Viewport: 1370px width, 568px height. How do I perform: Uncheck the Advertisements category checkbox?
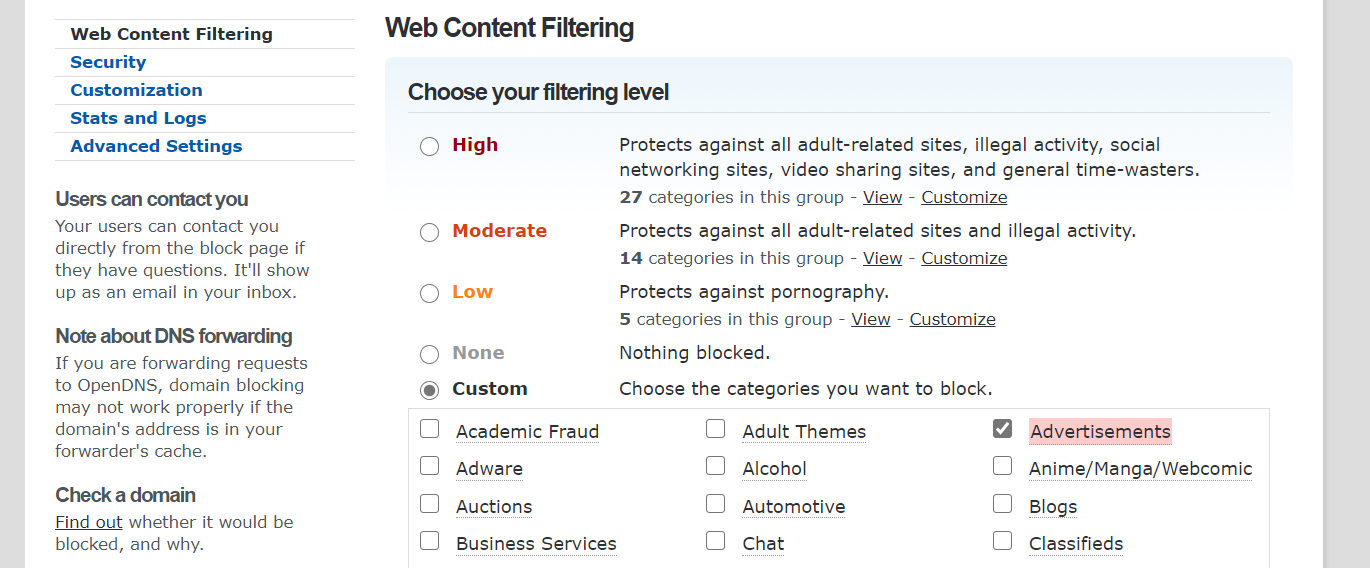pos(1002,429)
